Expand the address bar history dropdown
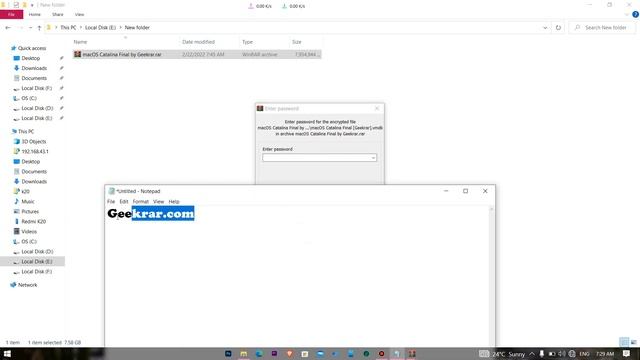640x360 pixels. coord(545,28)
